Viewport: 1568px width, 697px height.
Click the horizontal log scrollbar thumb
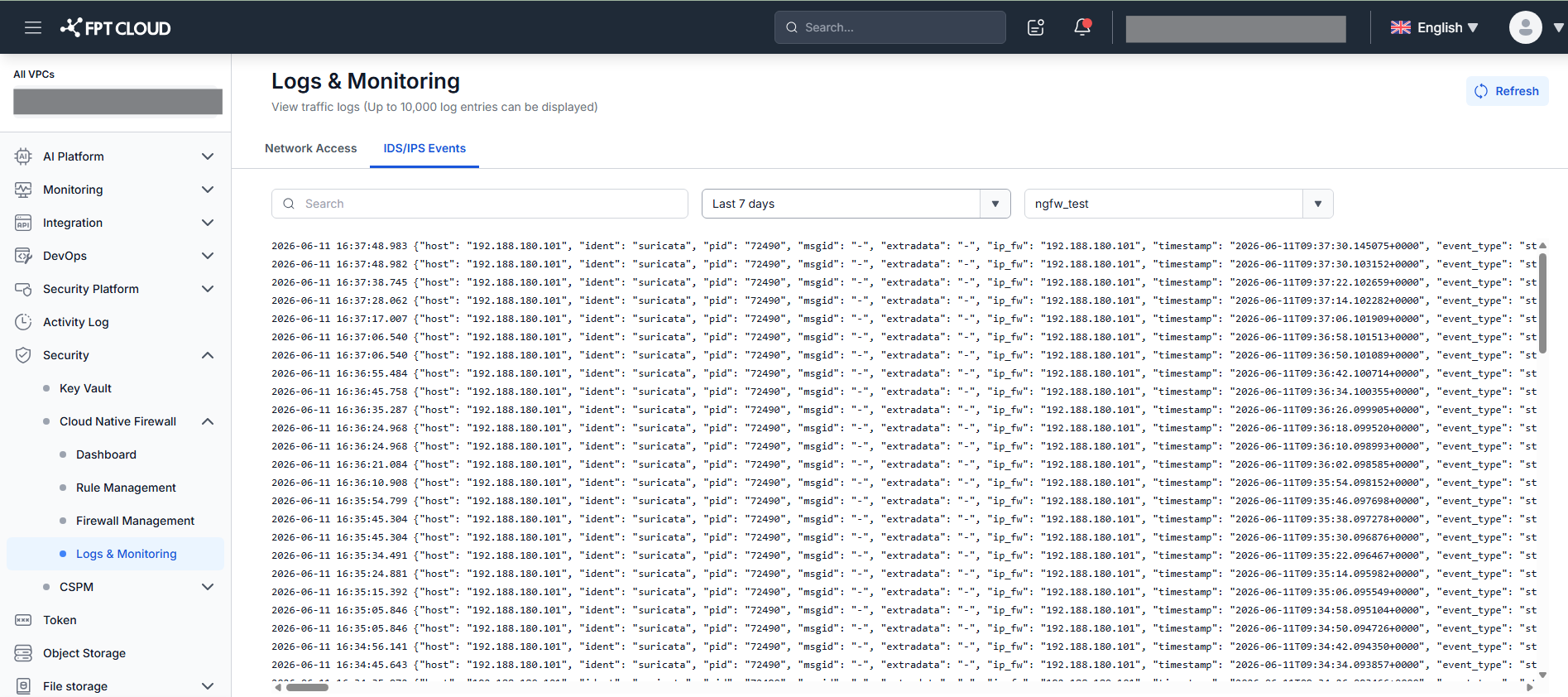coord(307,687)
